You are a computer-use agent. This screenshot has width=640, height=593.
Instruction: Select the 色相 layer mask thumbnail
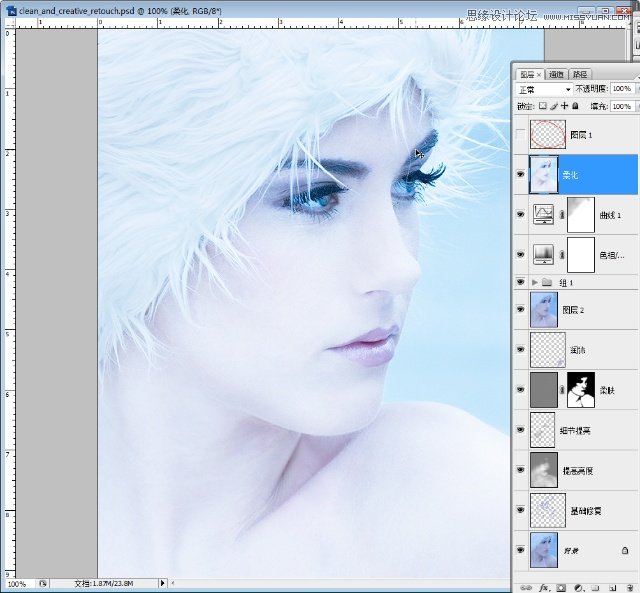pos(581,255)
